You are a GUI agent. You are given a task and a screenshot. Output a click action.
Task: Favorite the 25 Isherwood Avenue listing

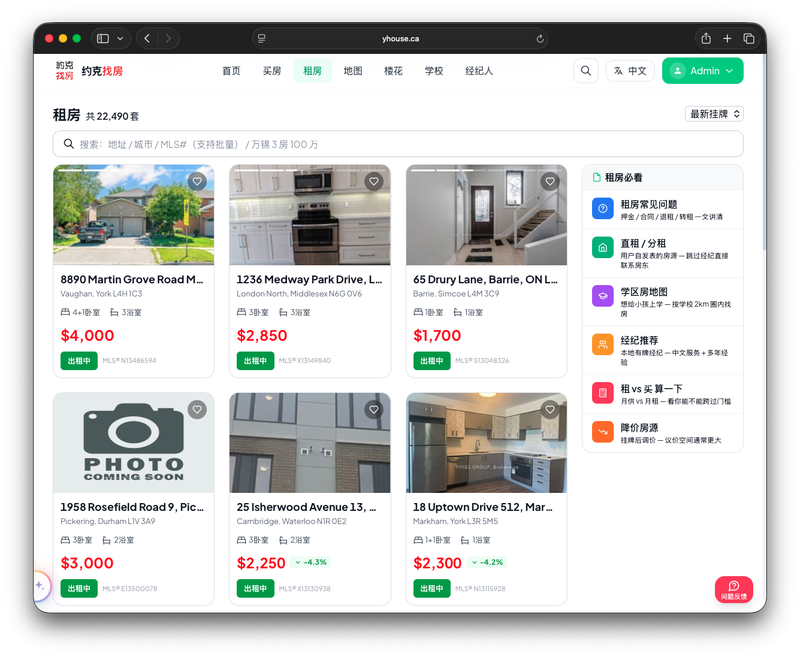(373, 409)
